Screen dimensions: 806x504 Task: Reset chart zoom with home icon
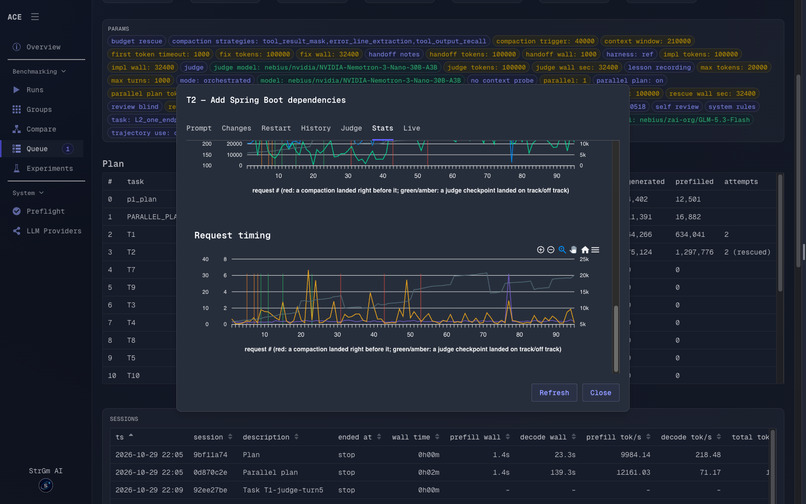585,249
